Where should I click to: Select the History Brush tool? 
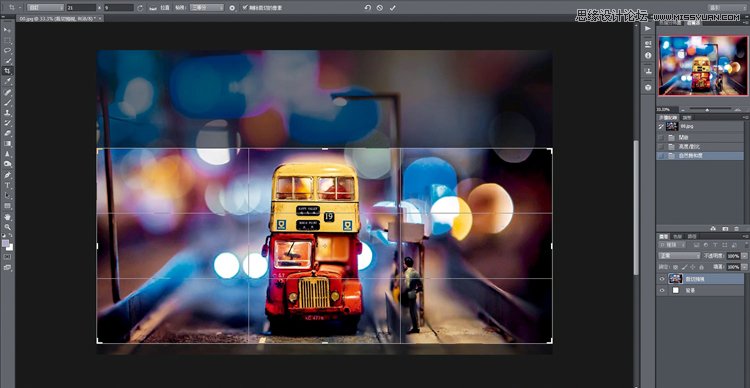point(8,122)
